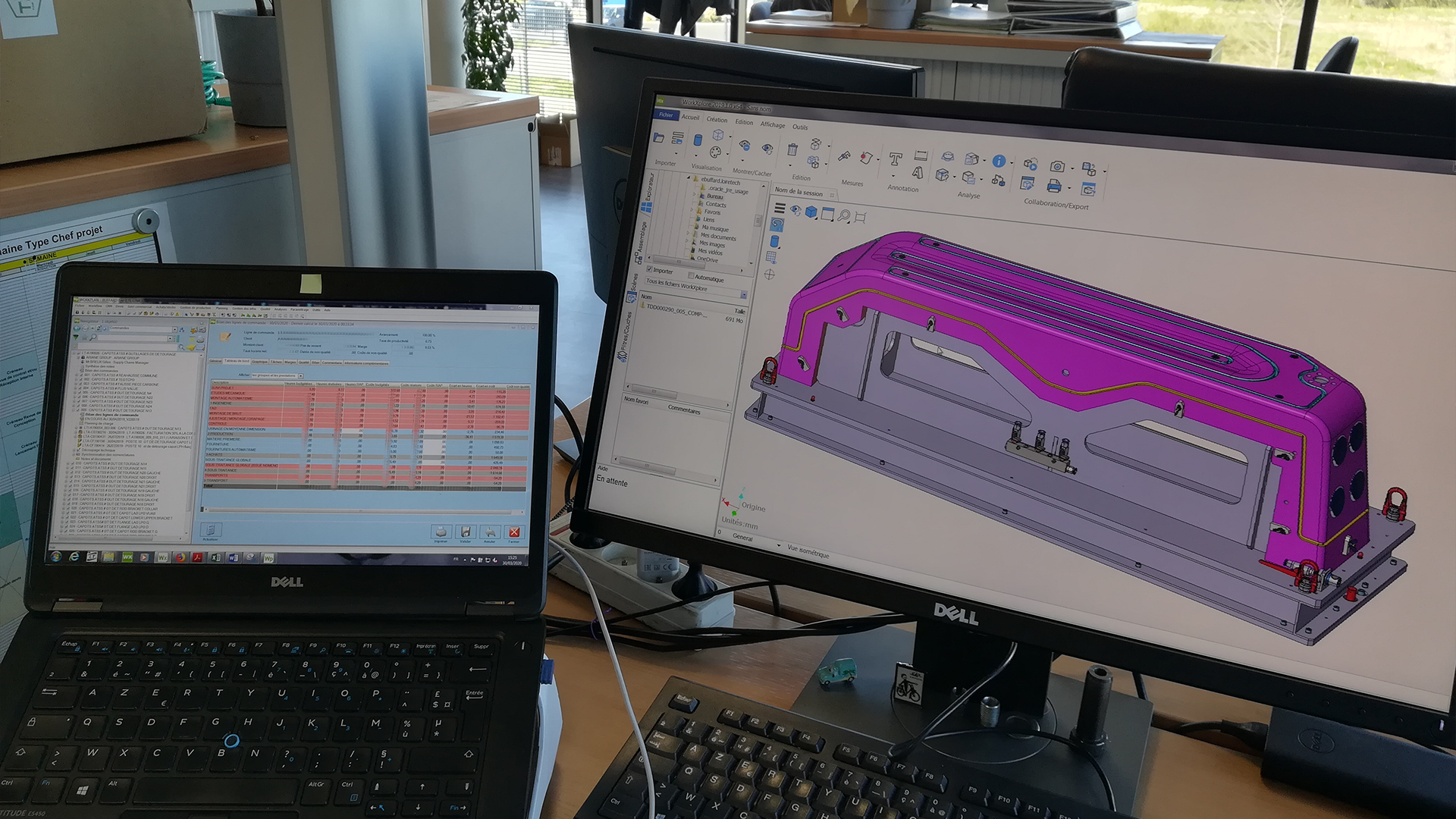
Task: Click the Windows Start orb on the laptop
Action: point(56,557)
